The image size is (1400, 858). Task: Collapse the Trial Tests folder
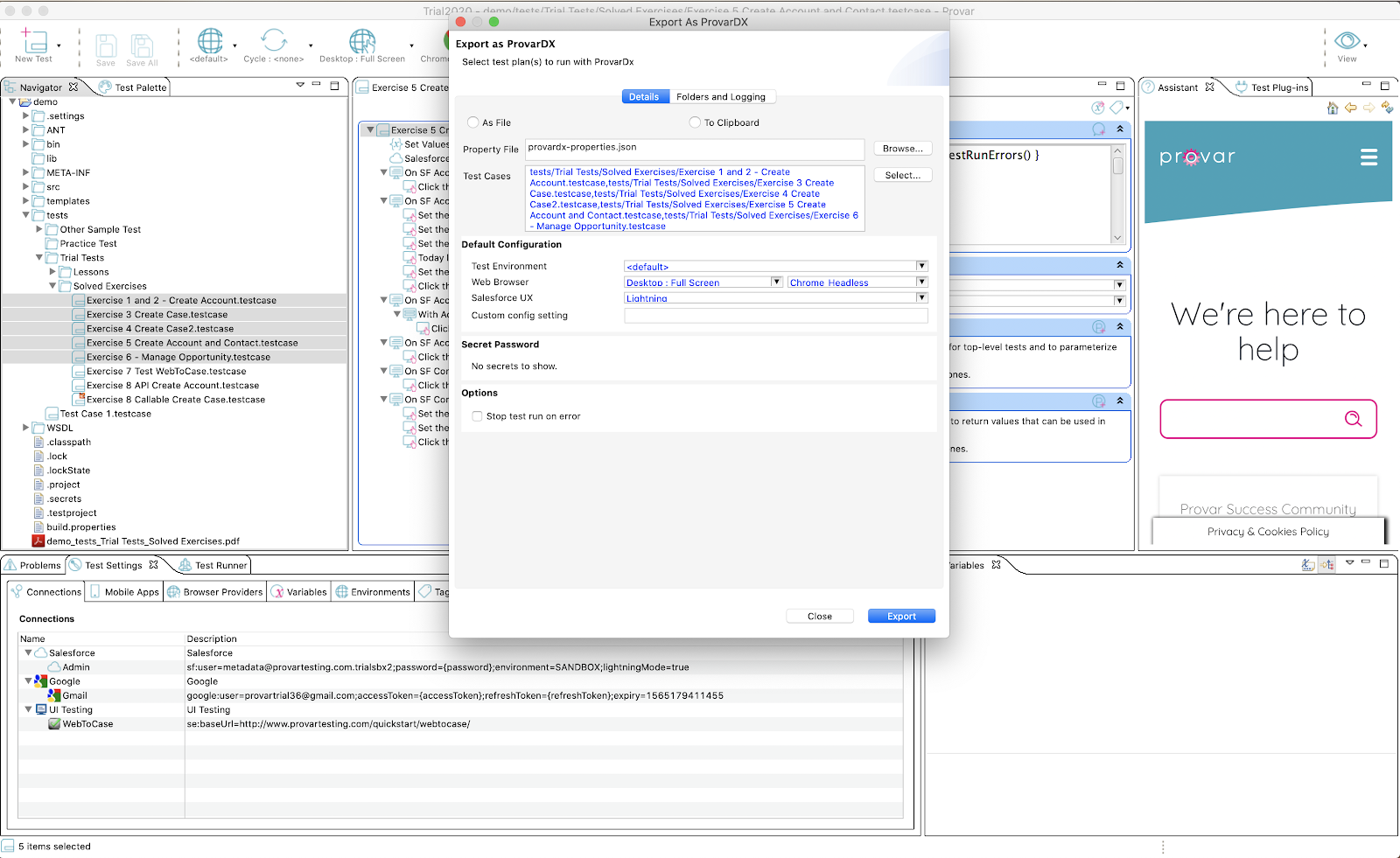pyautogui.click(x=38, y=257)
